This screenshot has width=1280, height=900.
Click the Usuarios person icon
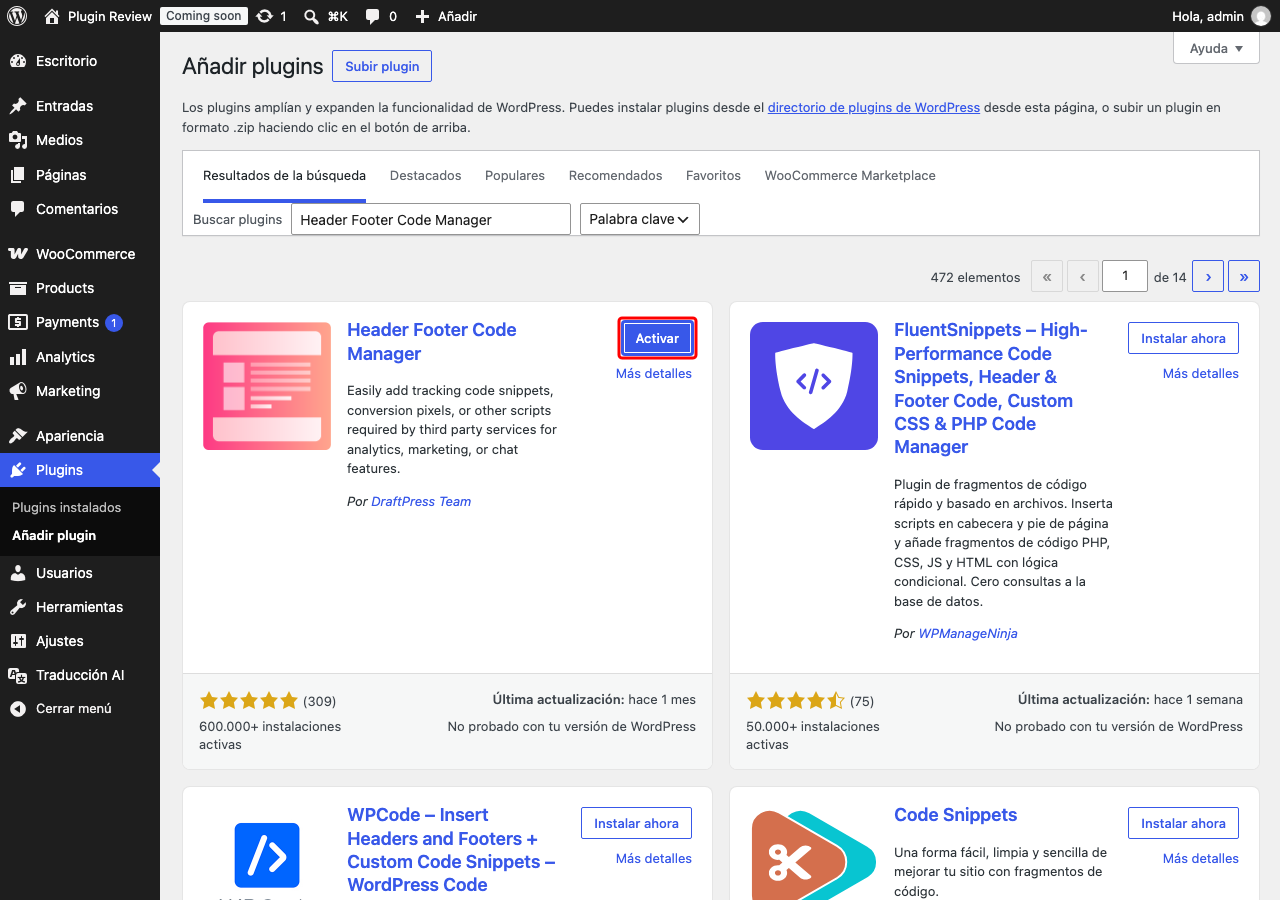tap(18, 573)
